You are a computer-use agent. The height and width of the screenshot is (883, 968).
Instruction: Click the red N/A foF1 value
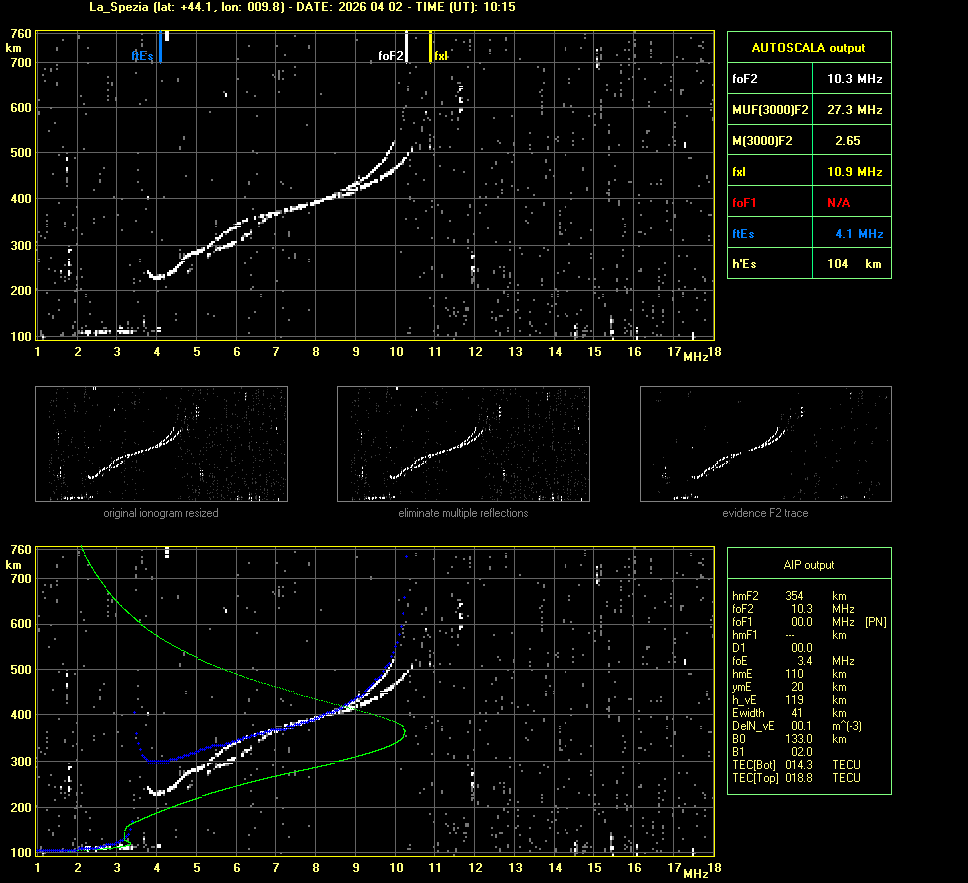click(x=840, y=202)
